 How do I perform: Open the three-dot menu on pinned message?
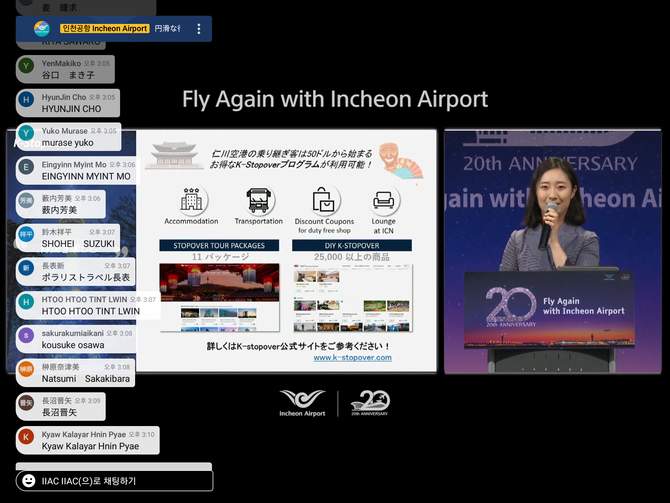click(198, 29)
